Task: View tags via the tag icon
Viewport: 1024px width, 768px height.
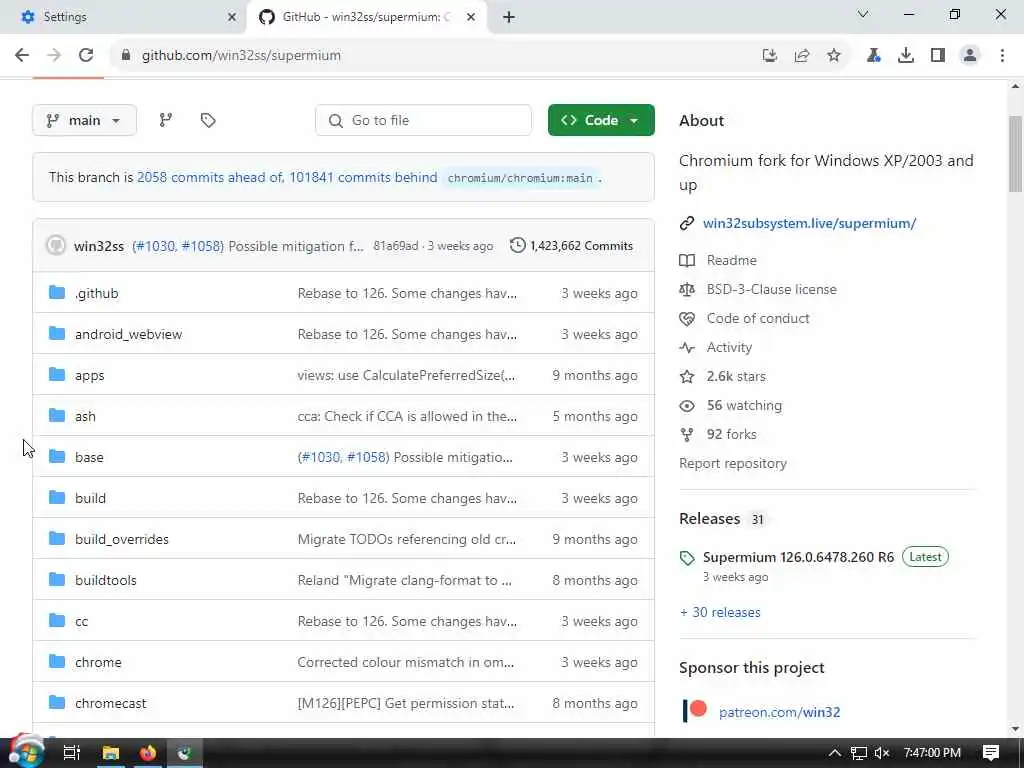Action: (x=208, y=120)
